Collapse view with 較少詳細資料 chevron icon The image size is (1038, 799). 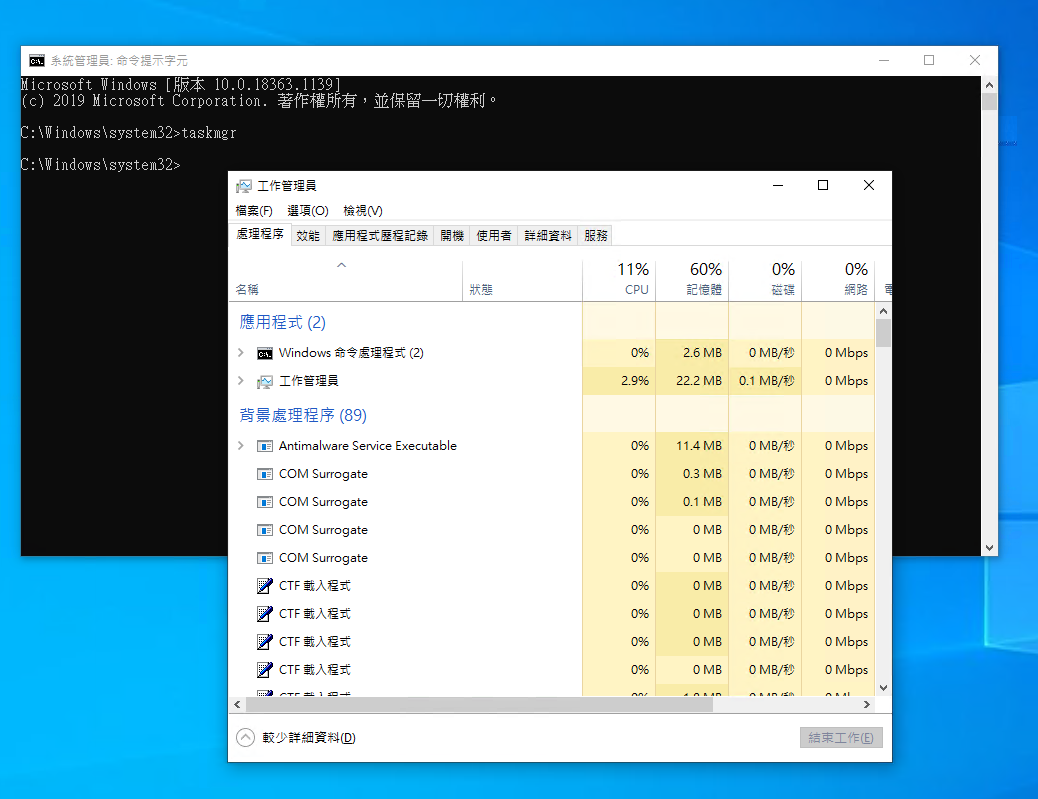tap(245, 737)
